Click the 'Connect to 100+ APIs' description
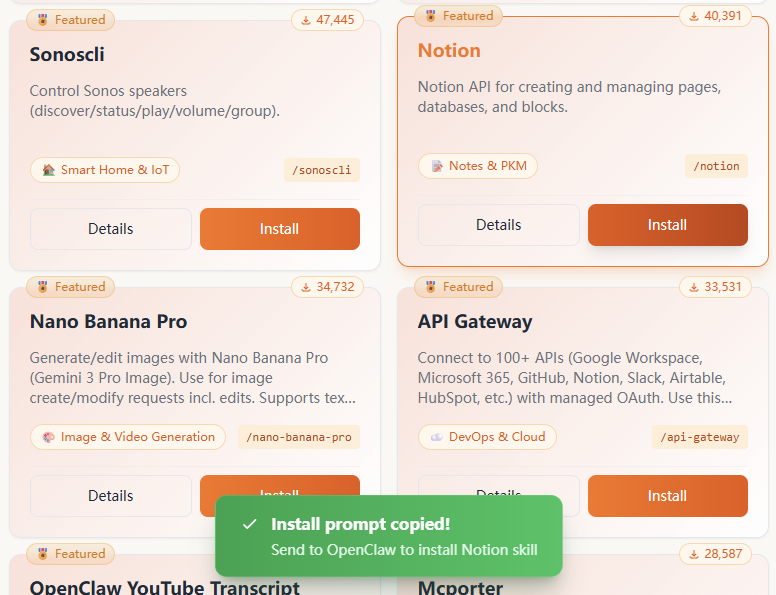 pos(575,378)
